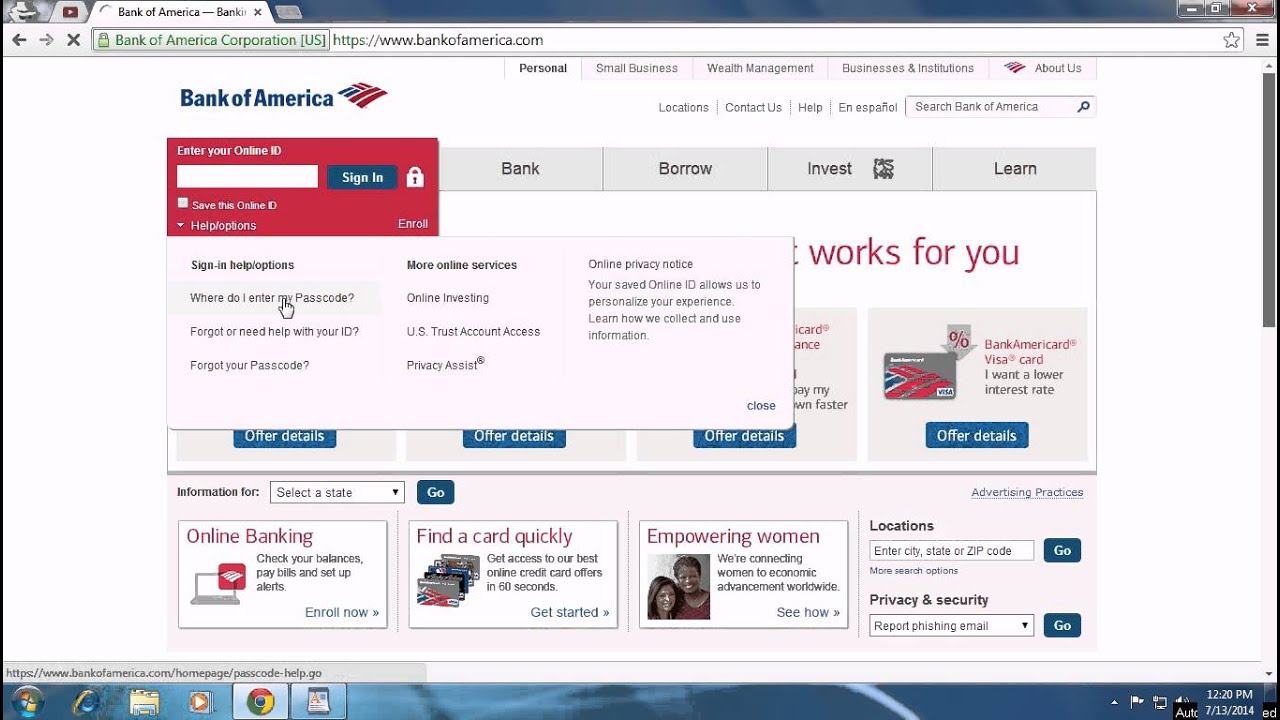
Task: Select the Businesses & Institutions tab
Action: tap(908, 68)
